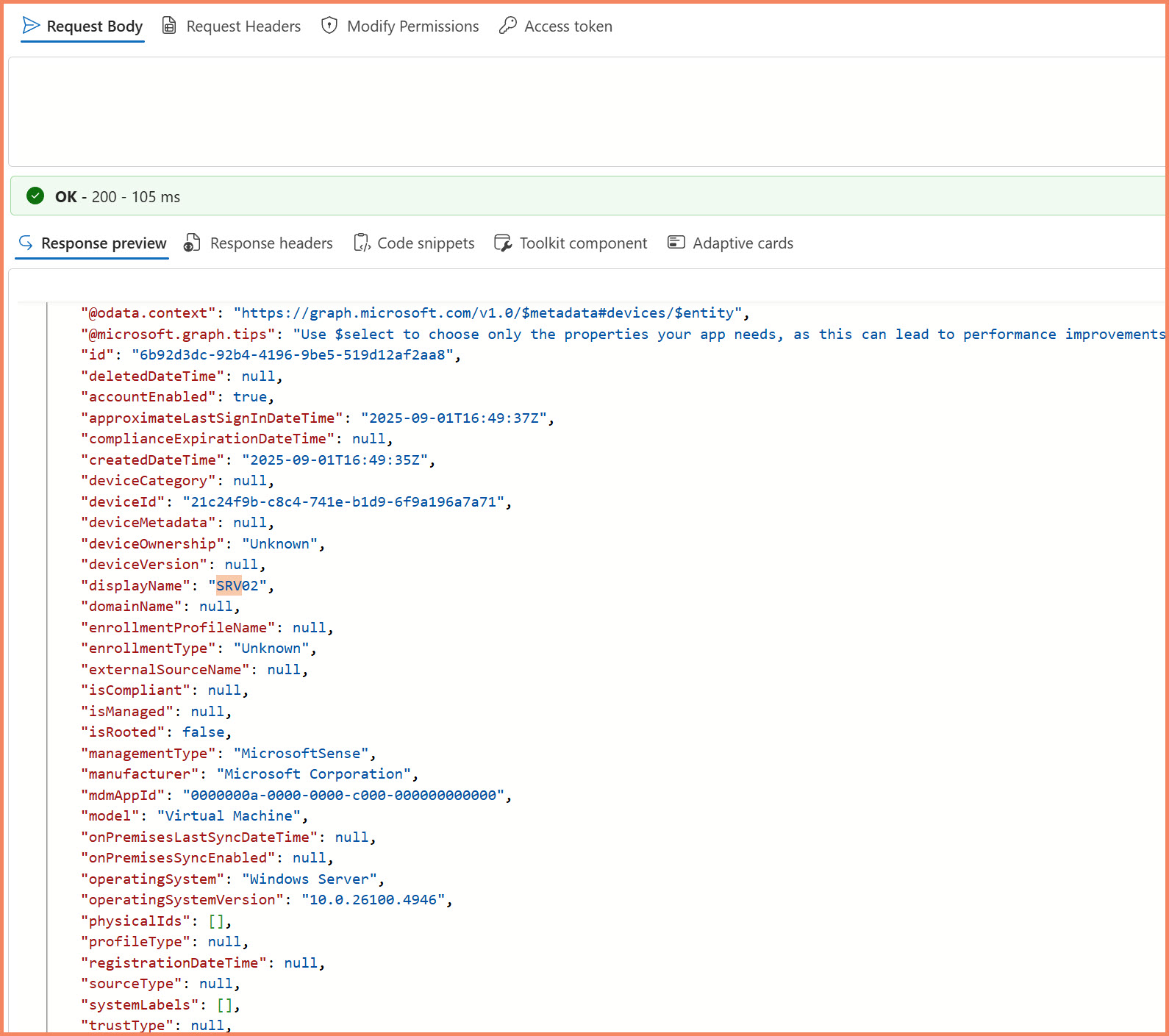Click the highlighted SRV02 displayName value
1169x1036 pixels.
[x=237, y=586]
